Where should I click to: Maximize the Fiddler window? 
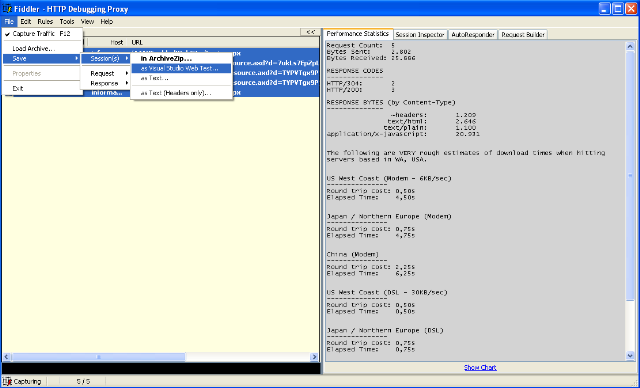click(618, 9)
